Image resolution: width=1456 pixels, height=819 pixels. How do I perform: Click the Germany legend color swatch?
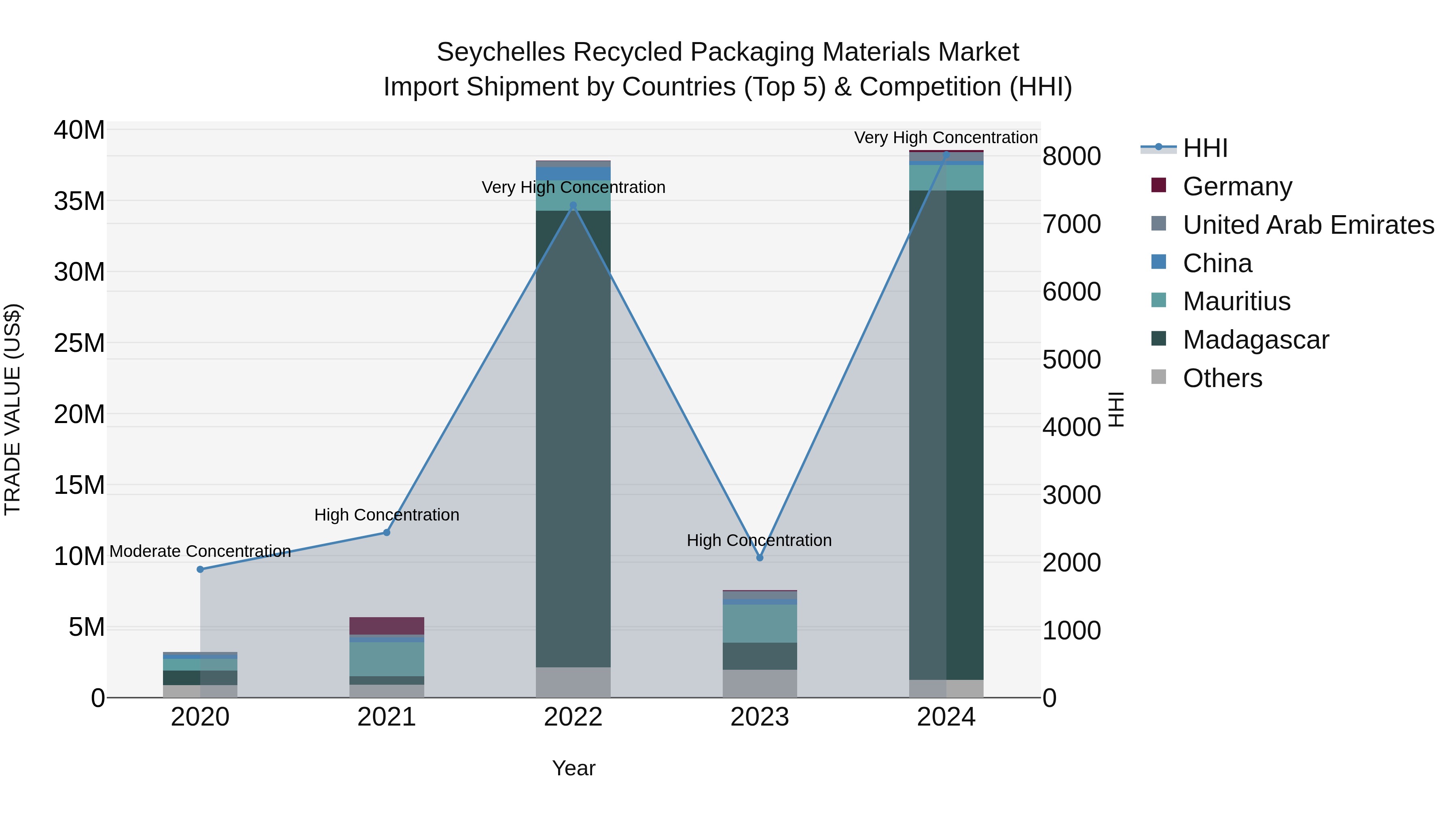click(1158, 185)
